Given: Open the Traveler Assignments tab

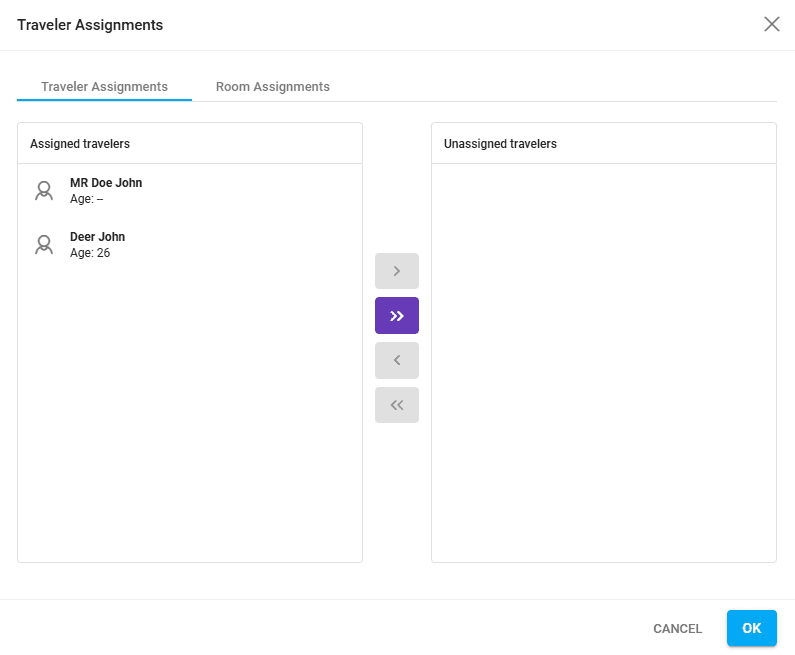Looking at the screenshot, I should pyautogui.click(x=104, y=87).
